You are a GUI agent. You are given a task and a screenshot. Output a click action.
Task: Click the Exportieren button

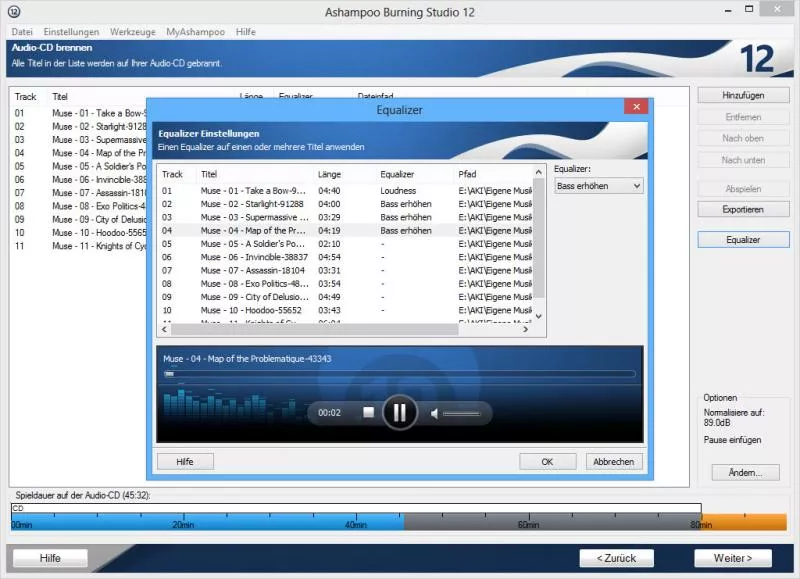(743, 209)
